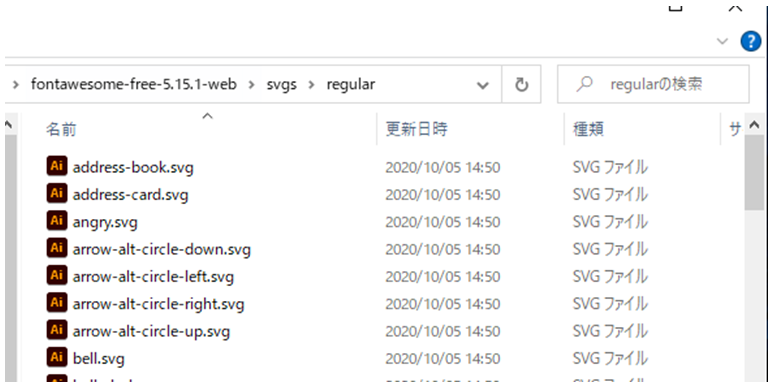Select the file name arrow-alt-circle-down.svg
The image size is (775, 382).
tap(162, 250)
